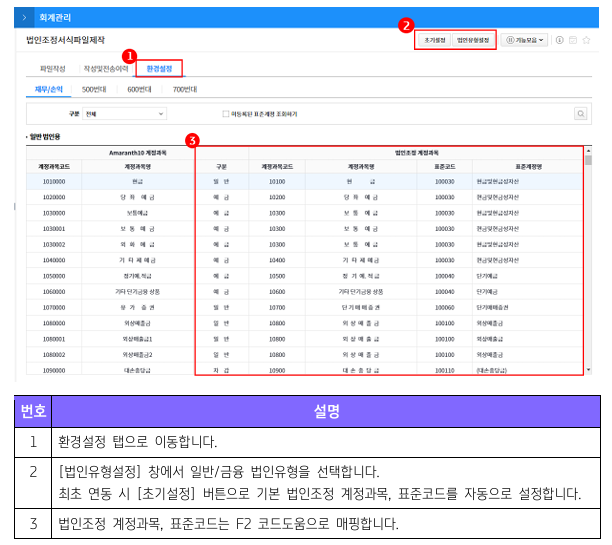Screen dimensions: 612x545
Task: Click the 법인조정 계정과목 group header
Action: (416, 153)
